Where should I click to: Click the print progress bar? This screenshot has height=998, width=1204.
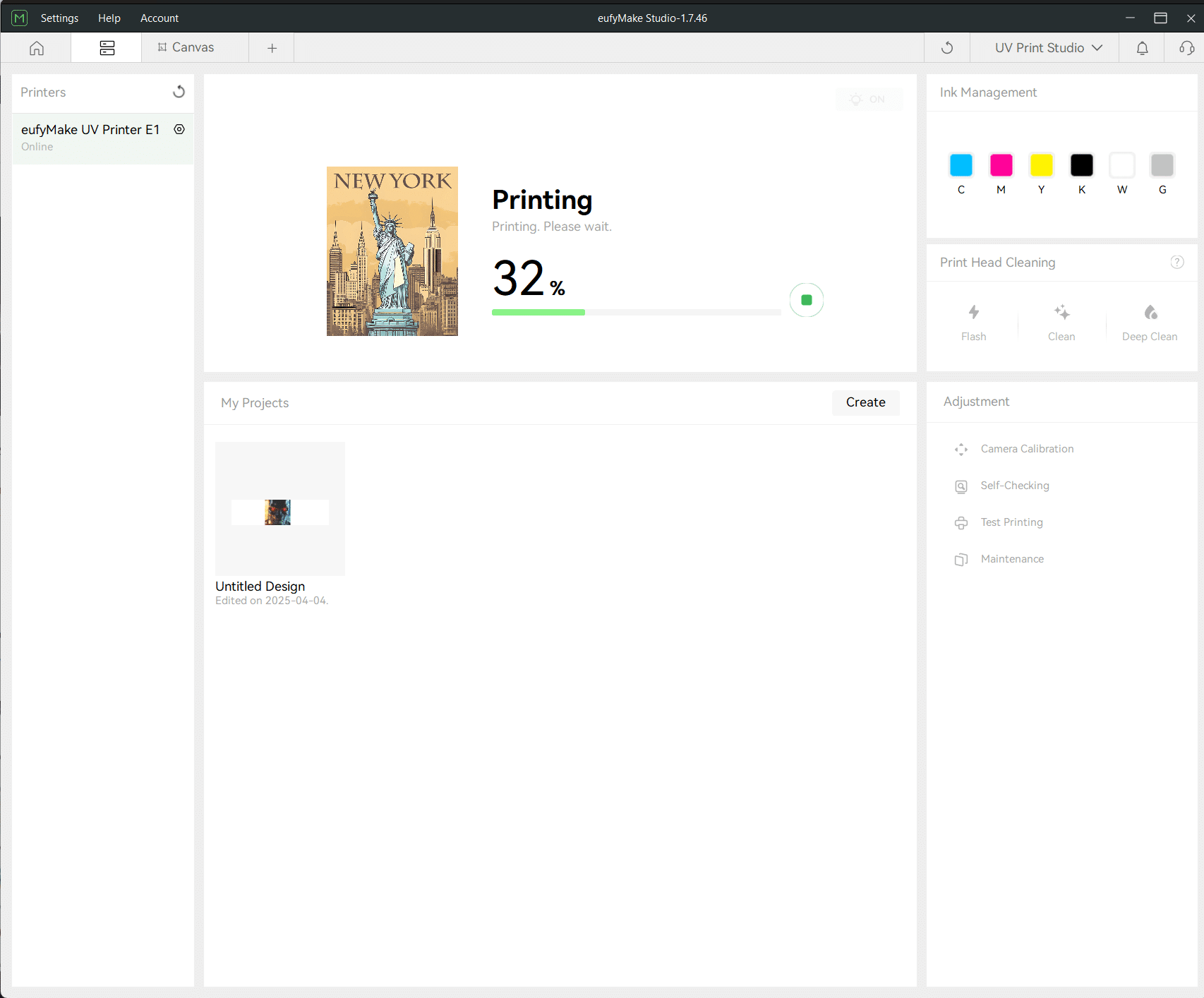coord(637,312)
